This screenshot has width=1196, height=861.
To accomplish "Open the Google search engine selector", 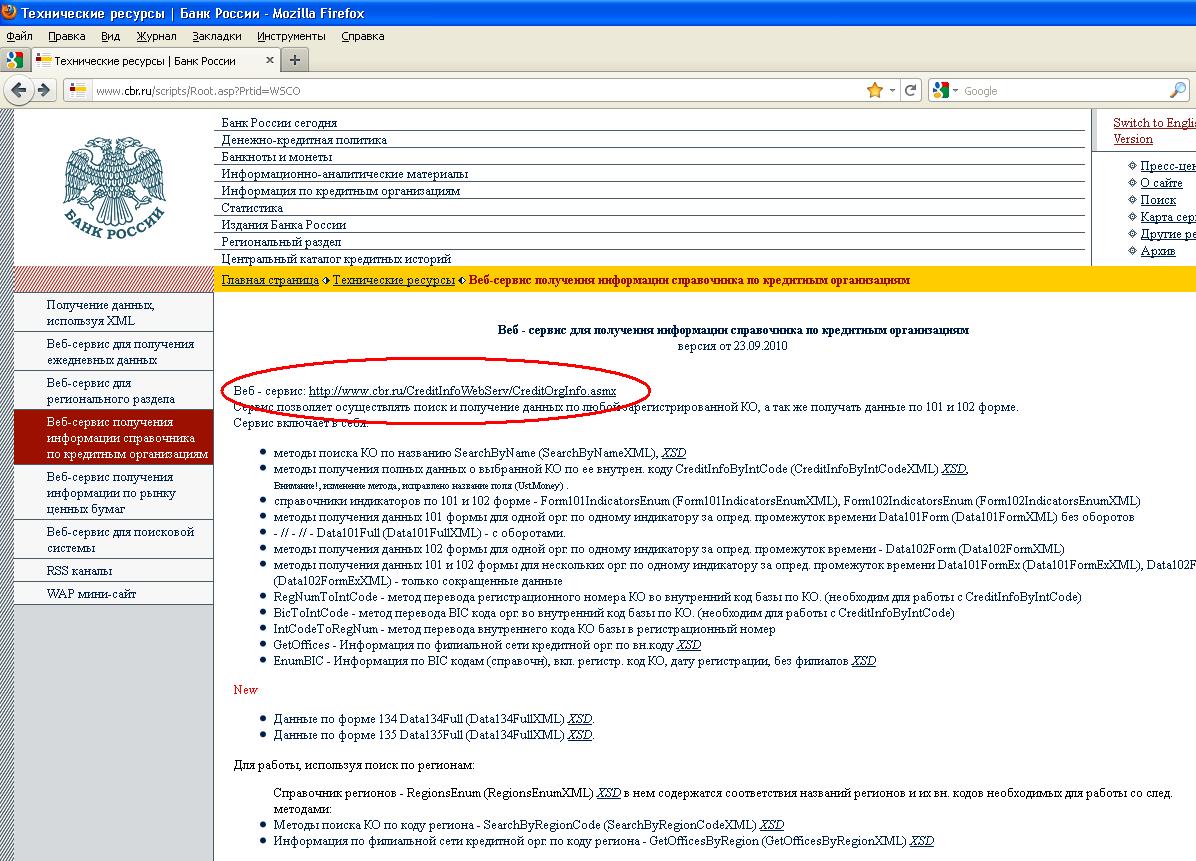I will tap(945, 90).
